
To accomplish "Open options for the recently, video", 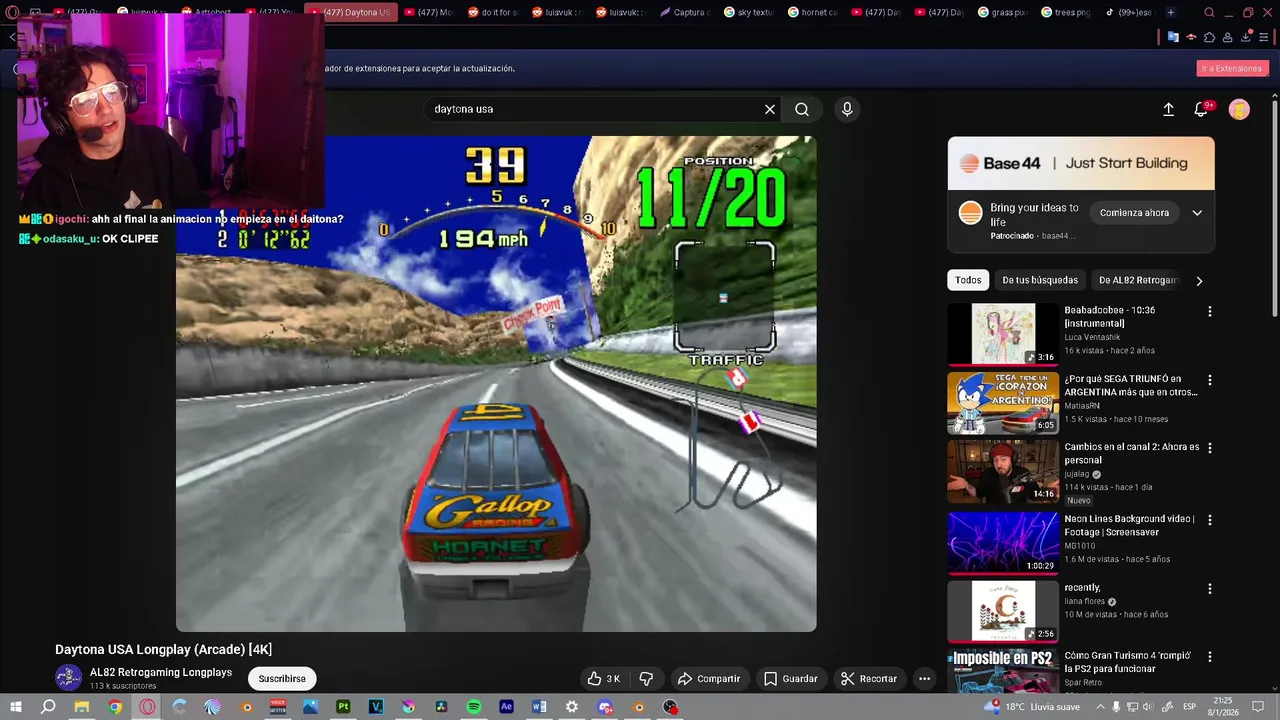I will click(x=1210, y=589).
